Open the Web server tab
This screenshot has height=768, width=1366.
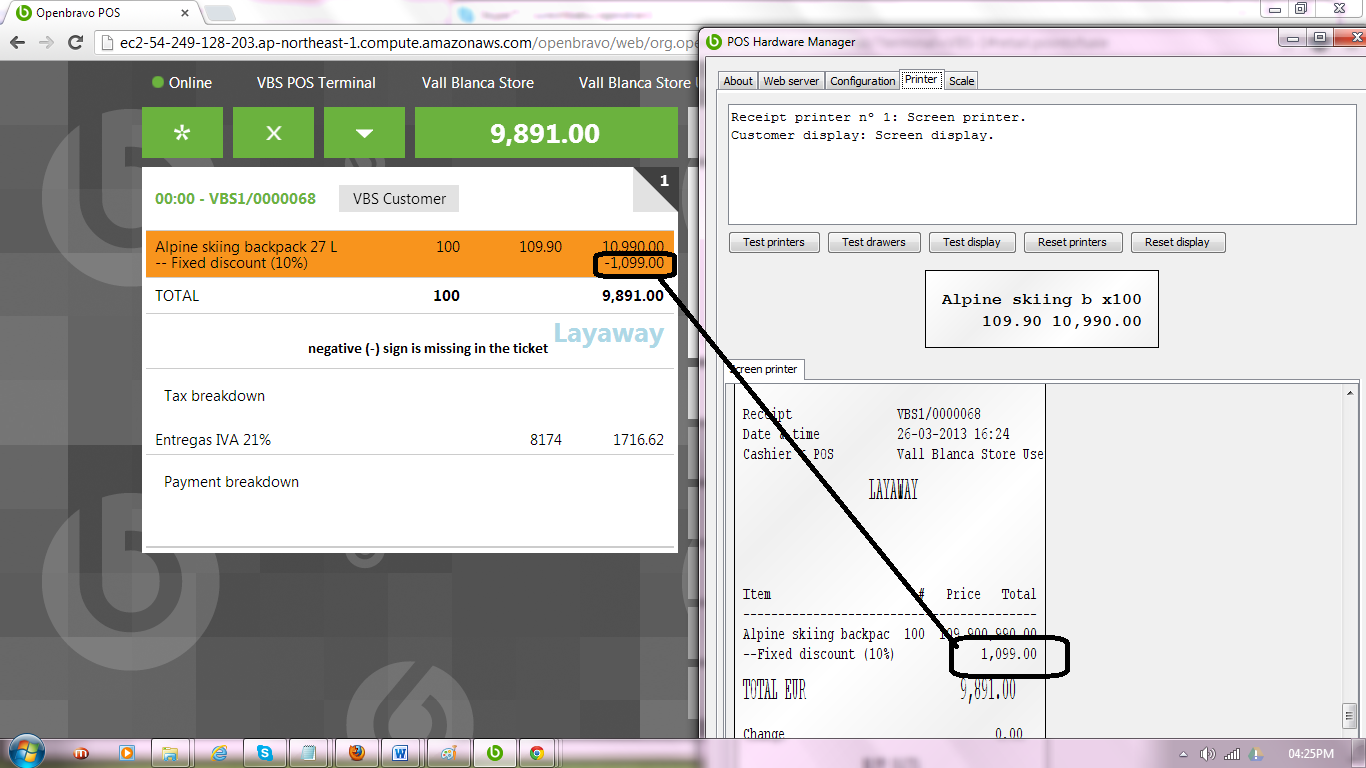coord(791,81)
